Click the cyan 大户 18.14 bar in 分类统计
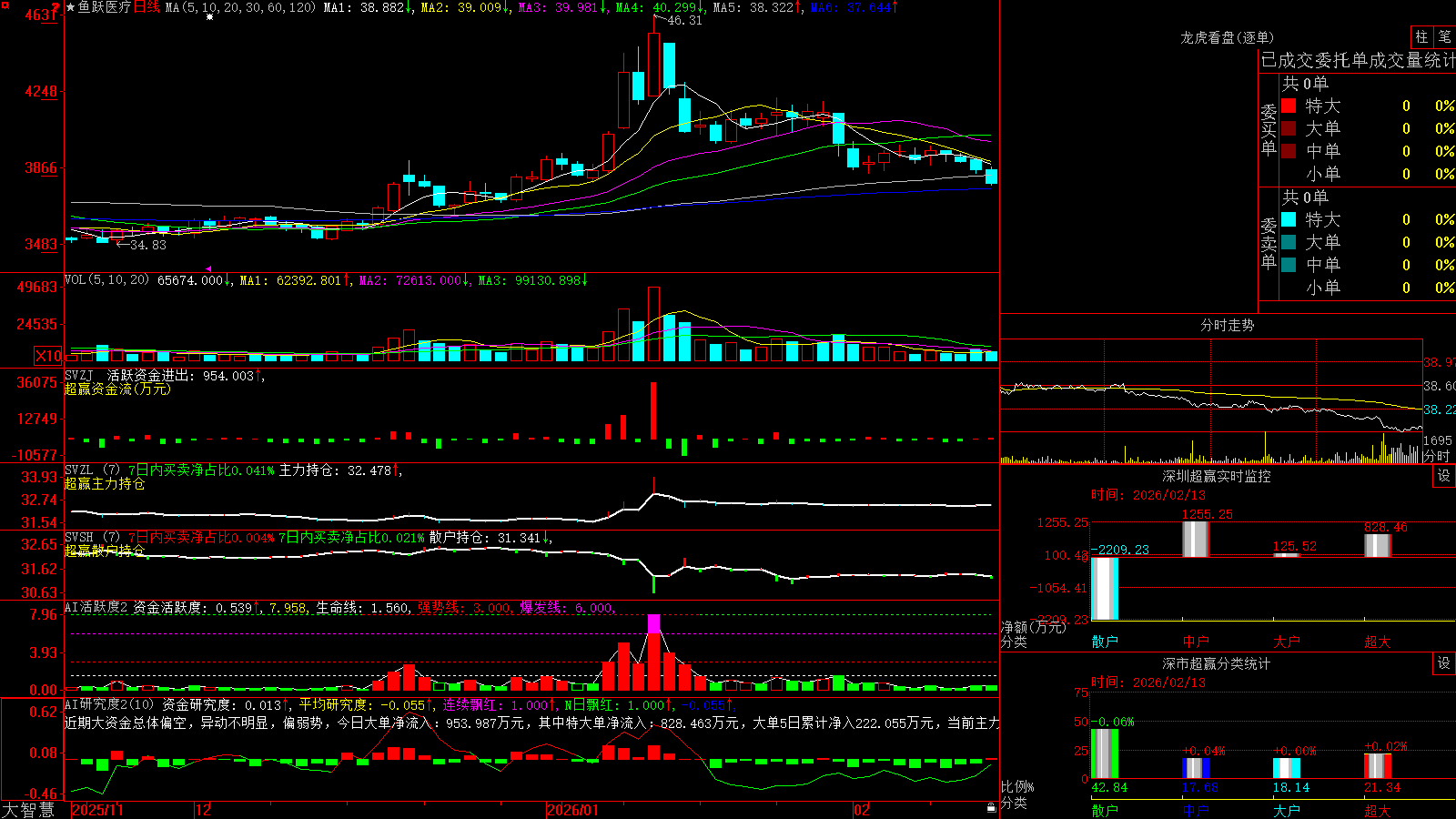This screenshot has width=1456, height=819. (1287, 768)
